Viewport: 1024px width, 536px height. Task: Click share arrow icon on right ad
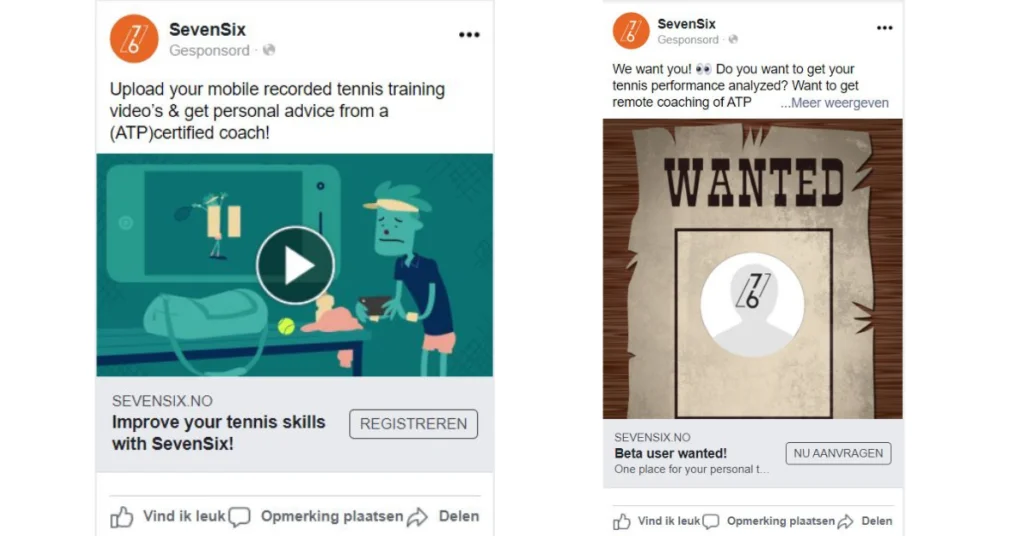coord(846,521)
